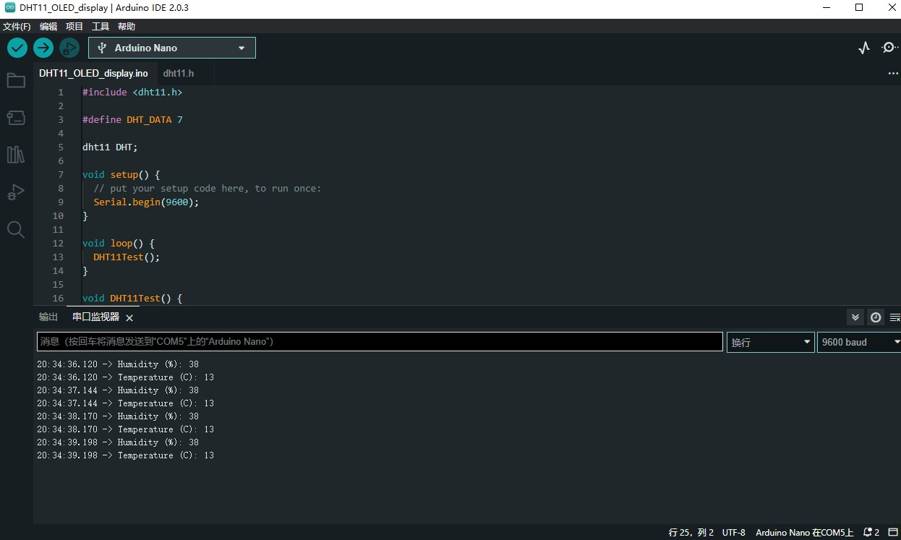Viewport: 901px width, 540px height.
Task: Open the 9600 baud rate dropdown
Action: [858, 342]
